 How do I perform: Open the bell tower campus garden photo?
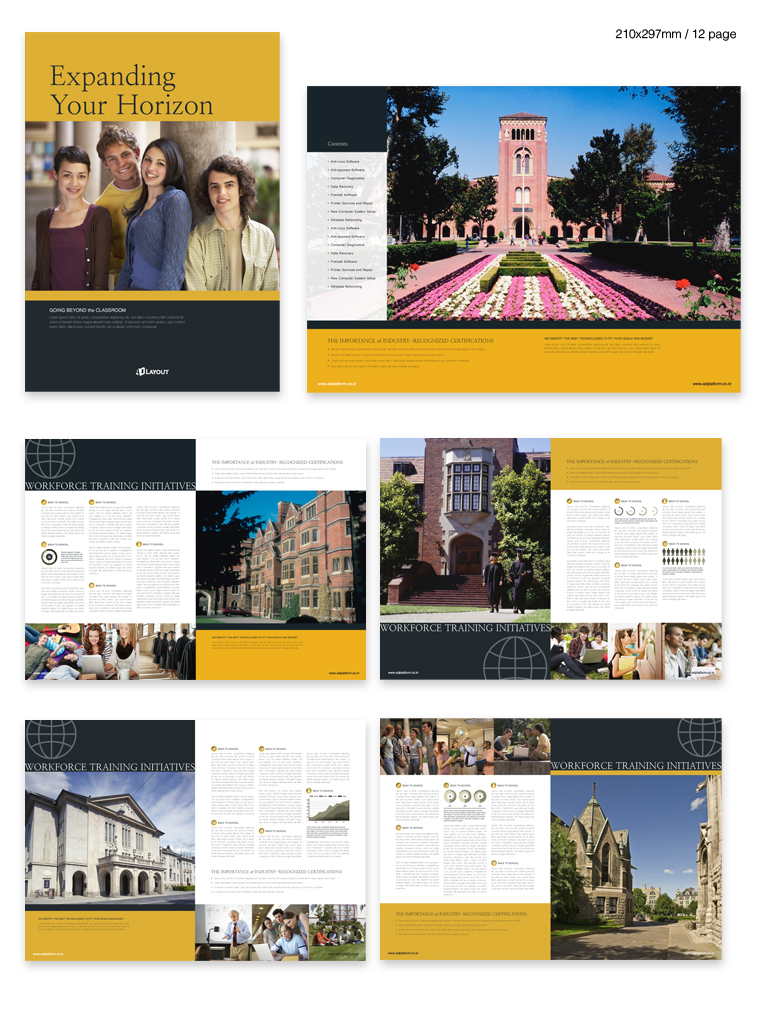tap(564, 203)
